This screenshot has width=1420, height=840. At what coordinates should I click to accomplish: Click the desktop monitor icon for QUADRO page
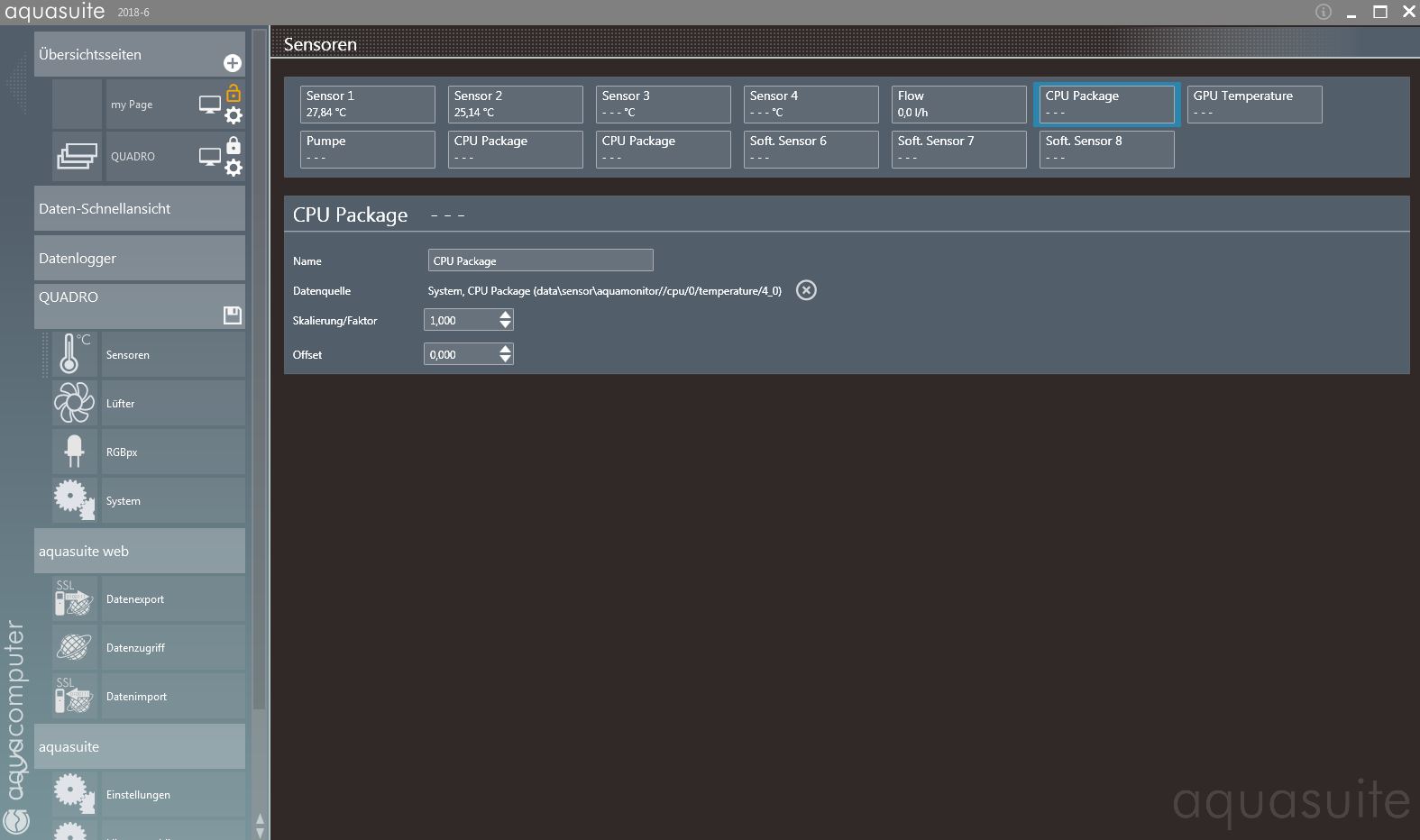209,157
